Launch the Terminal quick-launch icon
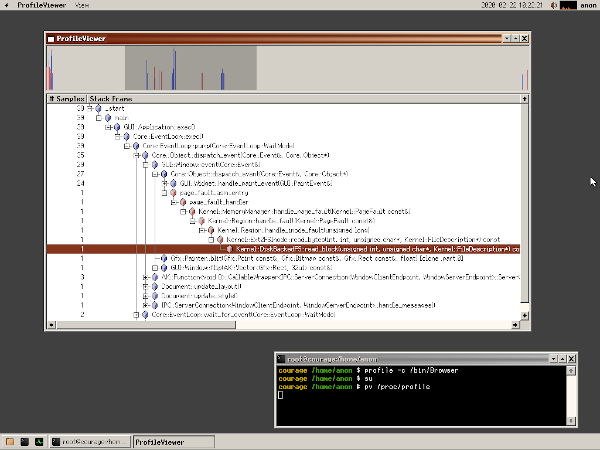Image resolution: width=600 pixels, height=450 pixels. pyautogui.click(x=24, y=442)
